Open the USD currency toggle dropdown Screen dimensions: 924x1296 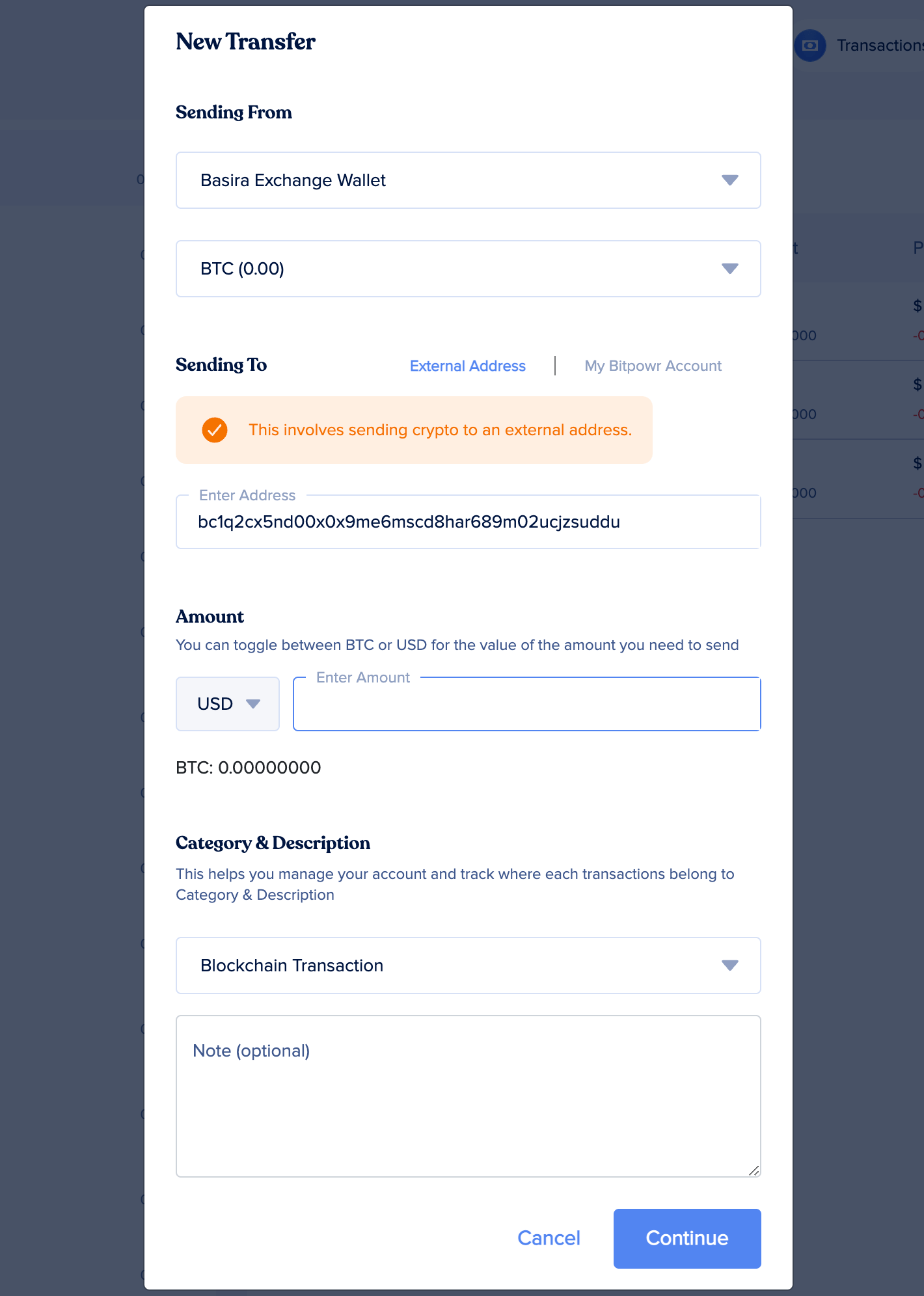228,704
